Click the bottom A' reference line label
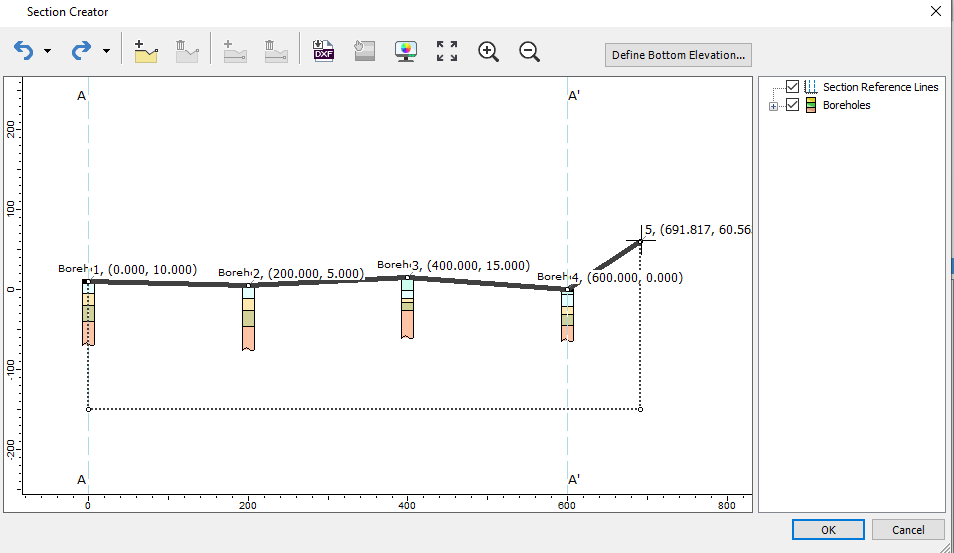Screen dimensions: 954x553 574,480
